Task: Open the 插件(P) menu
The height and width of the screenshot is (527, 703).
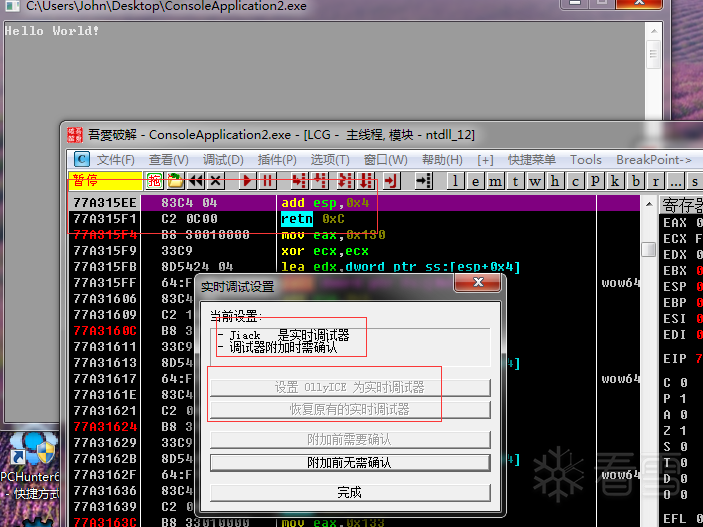Action: tap(277, 160)
